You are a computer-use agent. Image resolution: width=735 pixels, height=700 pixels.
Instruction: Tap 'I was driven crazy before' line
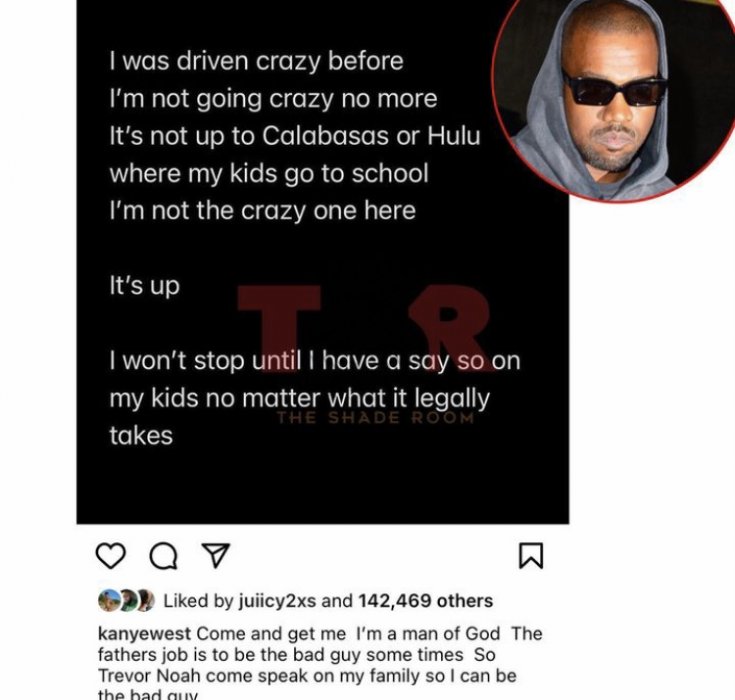pyautogui.click(x=256, y=61)
